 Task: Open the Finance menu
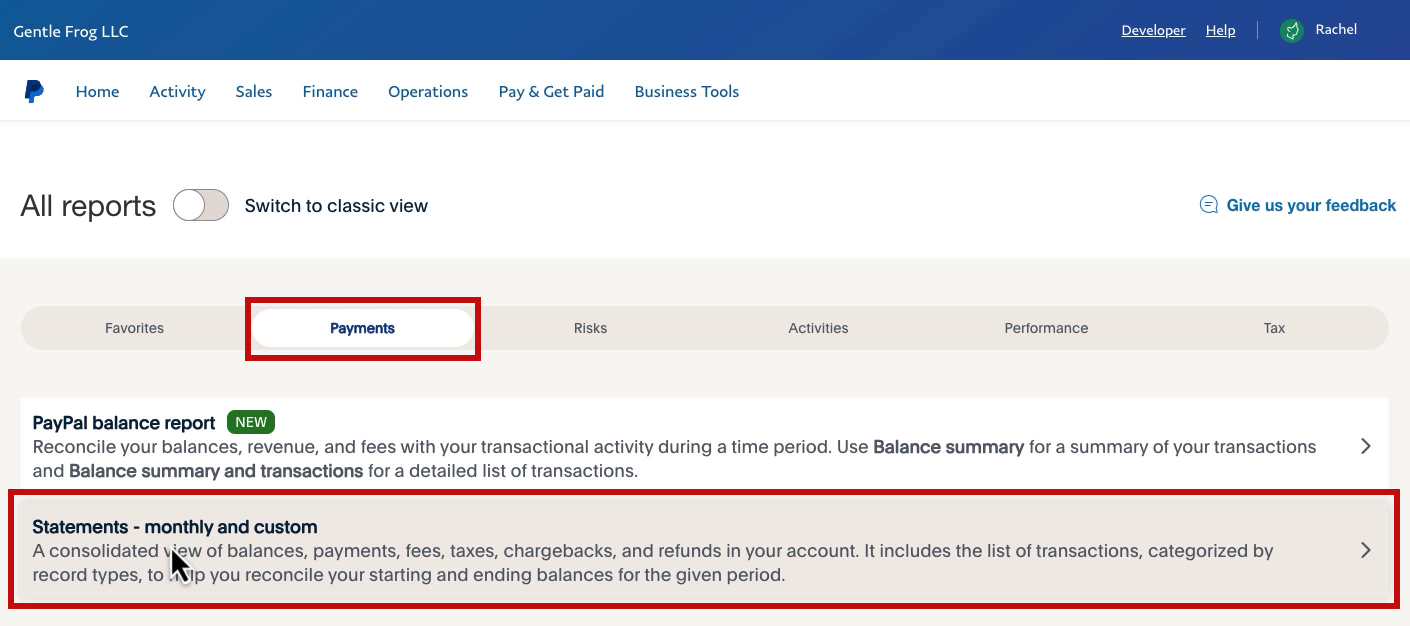[330, 92]
